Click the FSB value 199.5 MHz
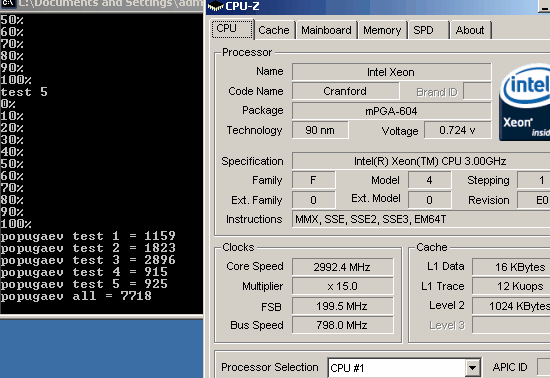Viewport: 550px width, 378px height. [343, 306]
